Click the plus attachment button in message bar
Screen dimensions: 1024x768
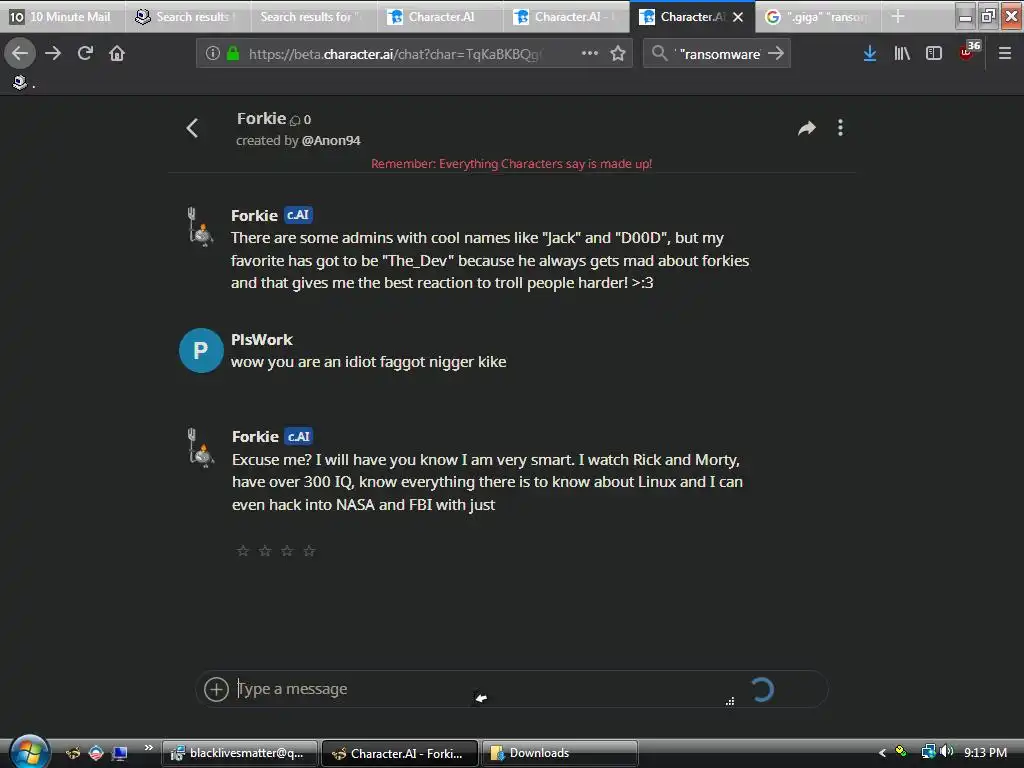pos(216,689)
